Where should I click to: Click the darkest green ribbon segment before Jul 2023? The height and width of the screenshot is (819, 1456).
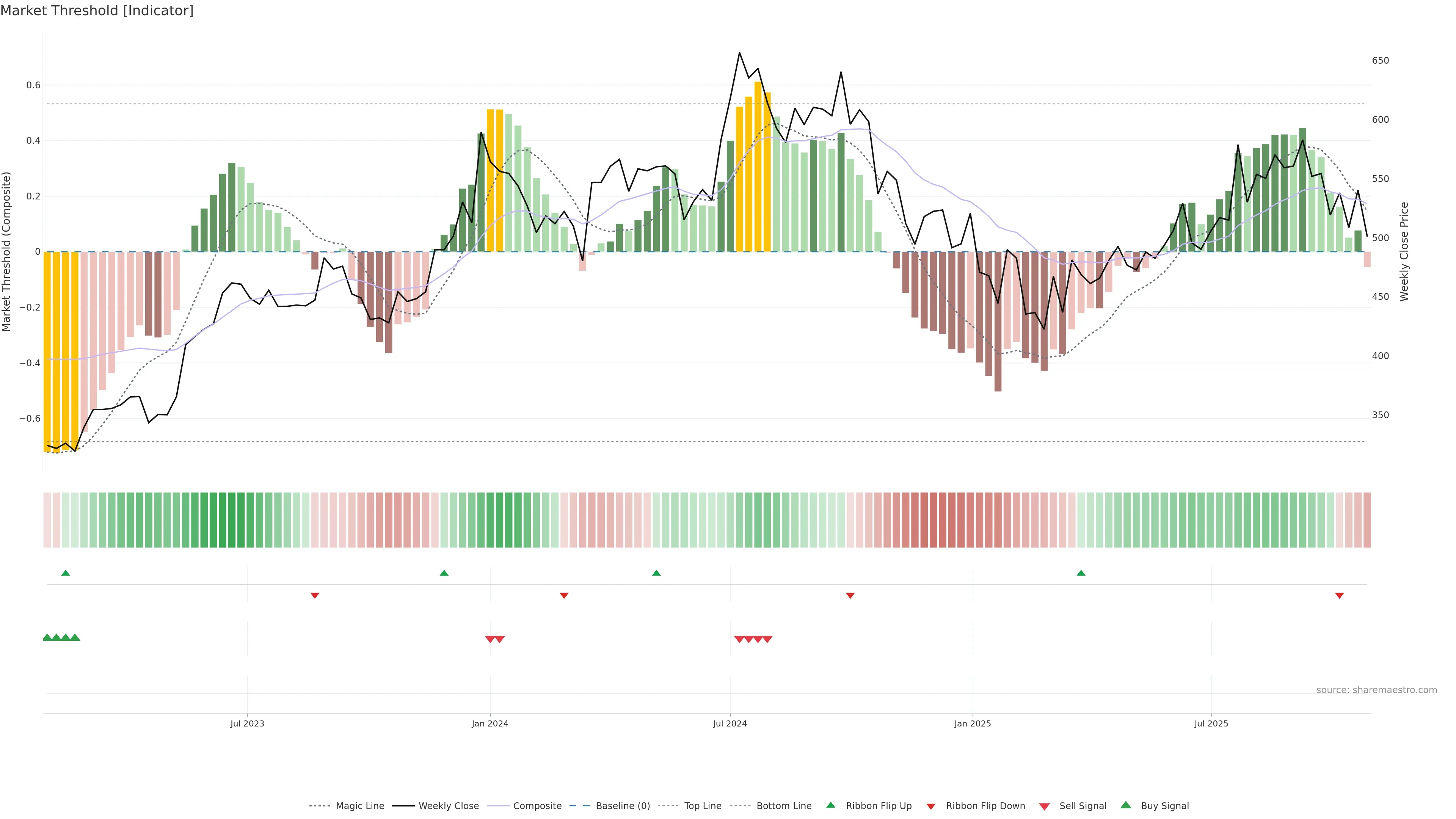pos(232,520)
